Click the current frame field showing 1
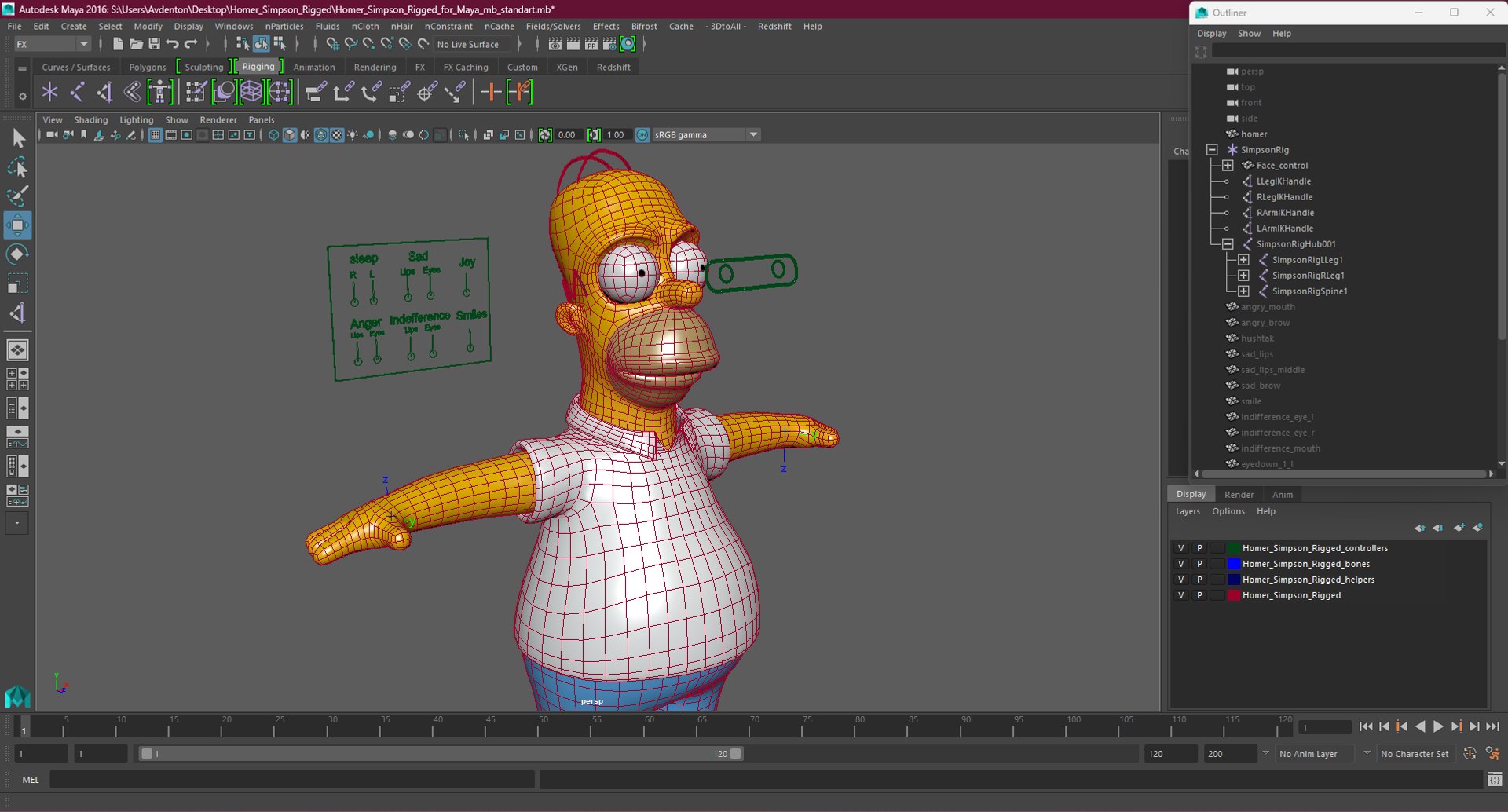The image size is (1508, 812). (1324, 727)
